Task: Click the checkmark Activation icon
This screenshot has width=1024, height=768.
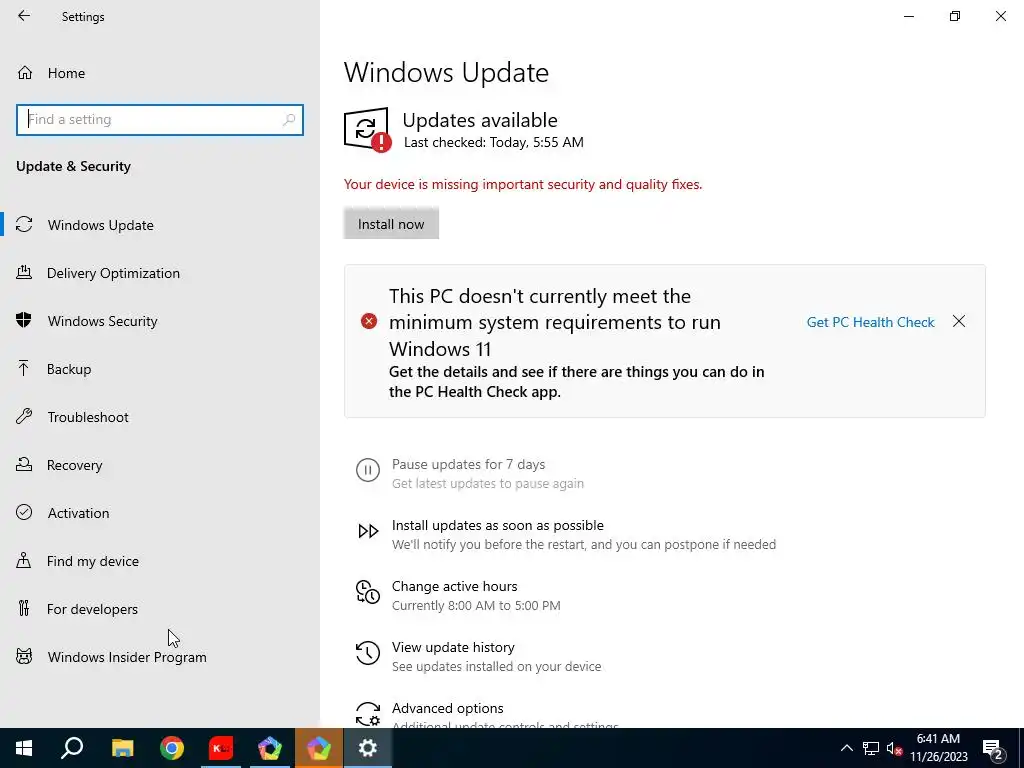Action: [x=24, y=512]
